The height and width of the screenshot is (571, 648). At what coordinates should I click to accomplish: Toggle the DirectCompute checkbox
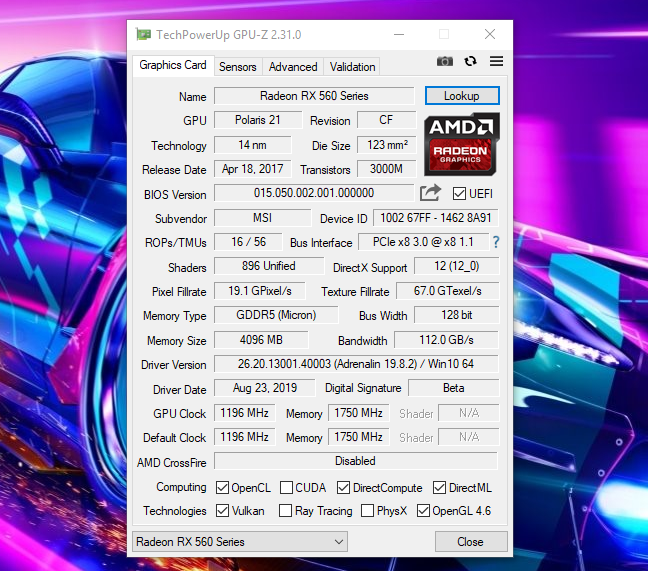[x=343, y=488]
